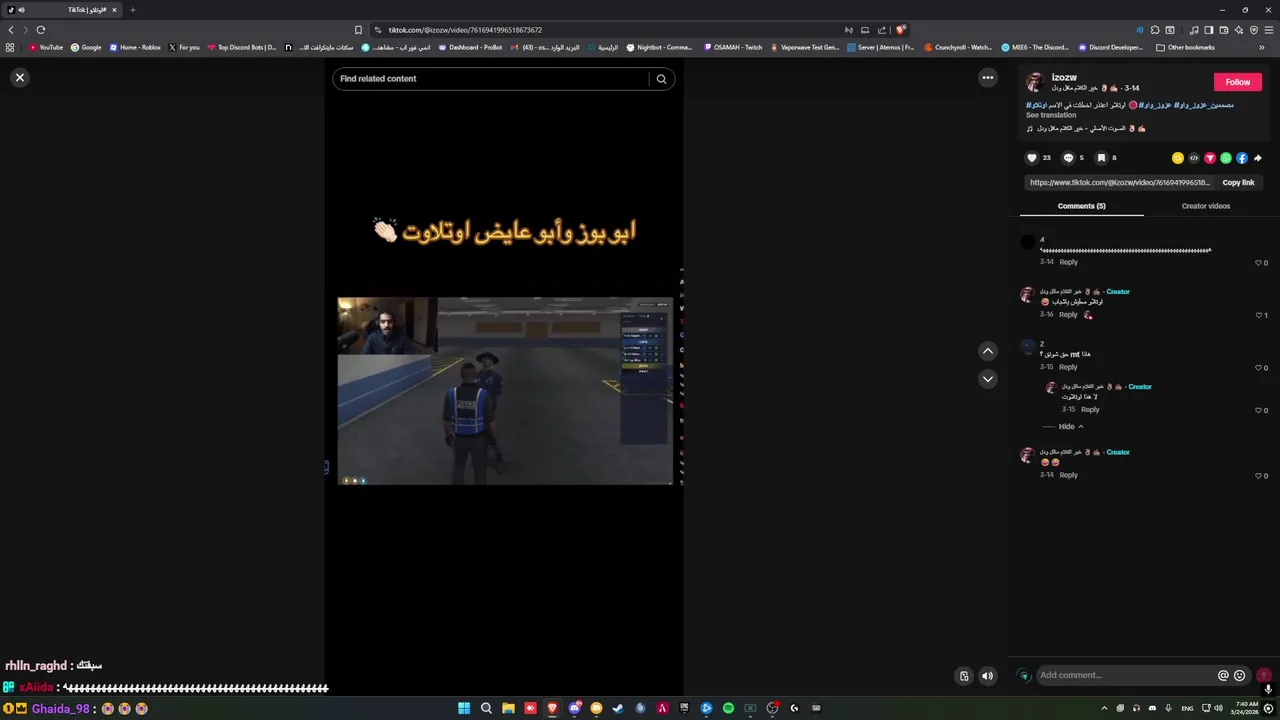Open File Explorer from the taskbar
This screenshot has height=720, width=1280.
click(508, 708)
